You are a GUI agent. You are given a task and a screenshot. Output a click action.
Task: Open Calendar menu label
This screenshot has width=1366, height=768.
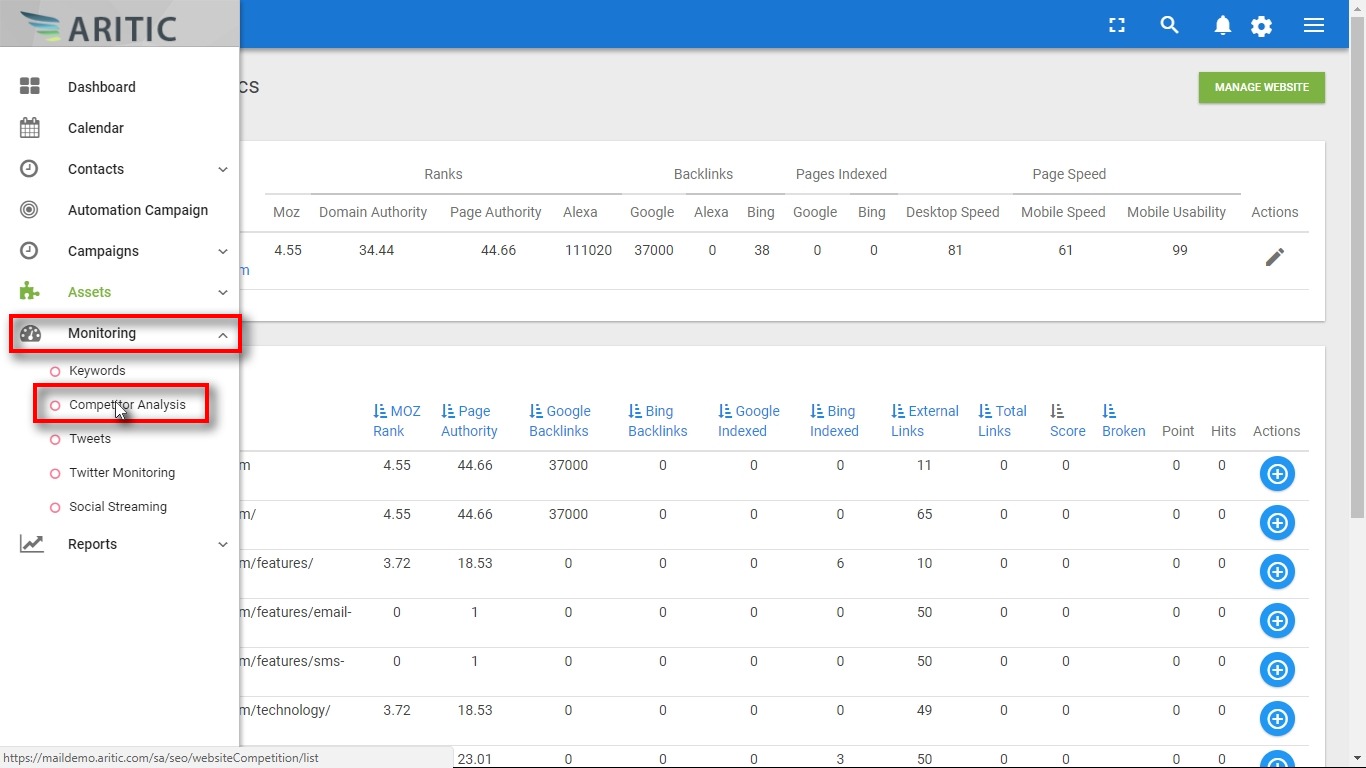pos(96,128)
